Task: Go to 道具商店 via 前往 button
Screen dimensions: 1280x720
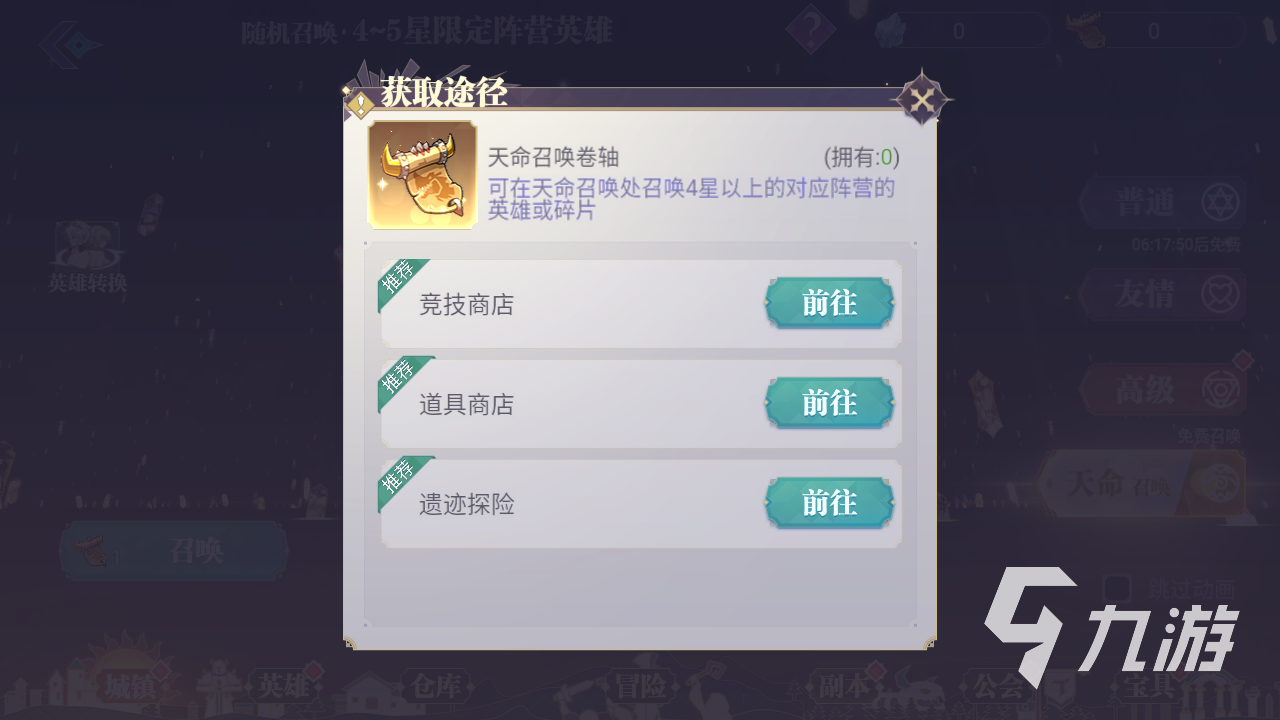Action: pyautogui.click(x=829, y=403)
